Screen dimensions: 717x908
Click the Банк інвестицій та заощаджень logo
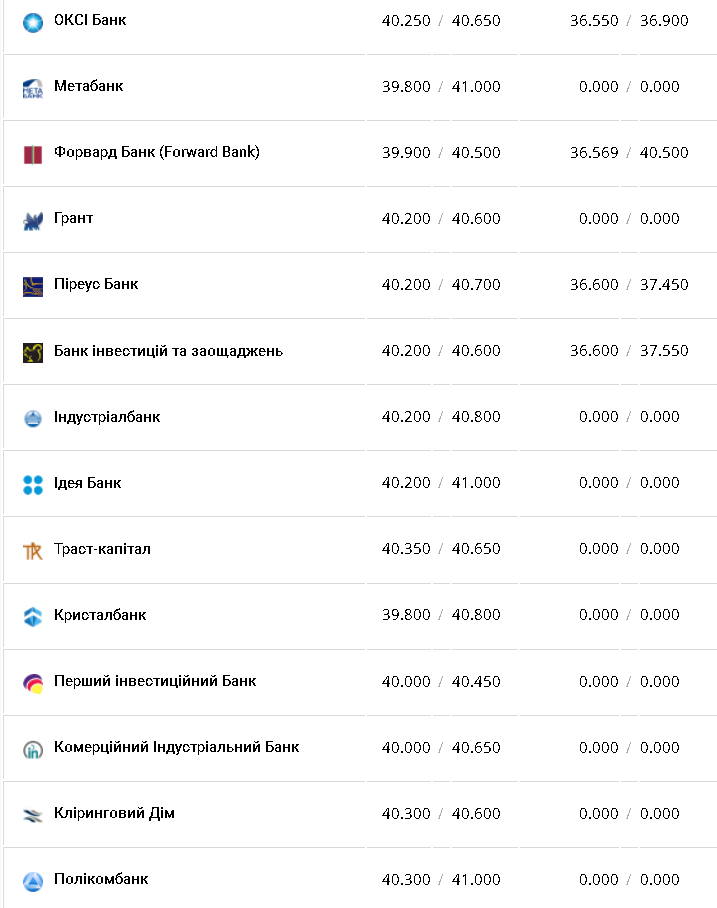[x=33, y=352]
